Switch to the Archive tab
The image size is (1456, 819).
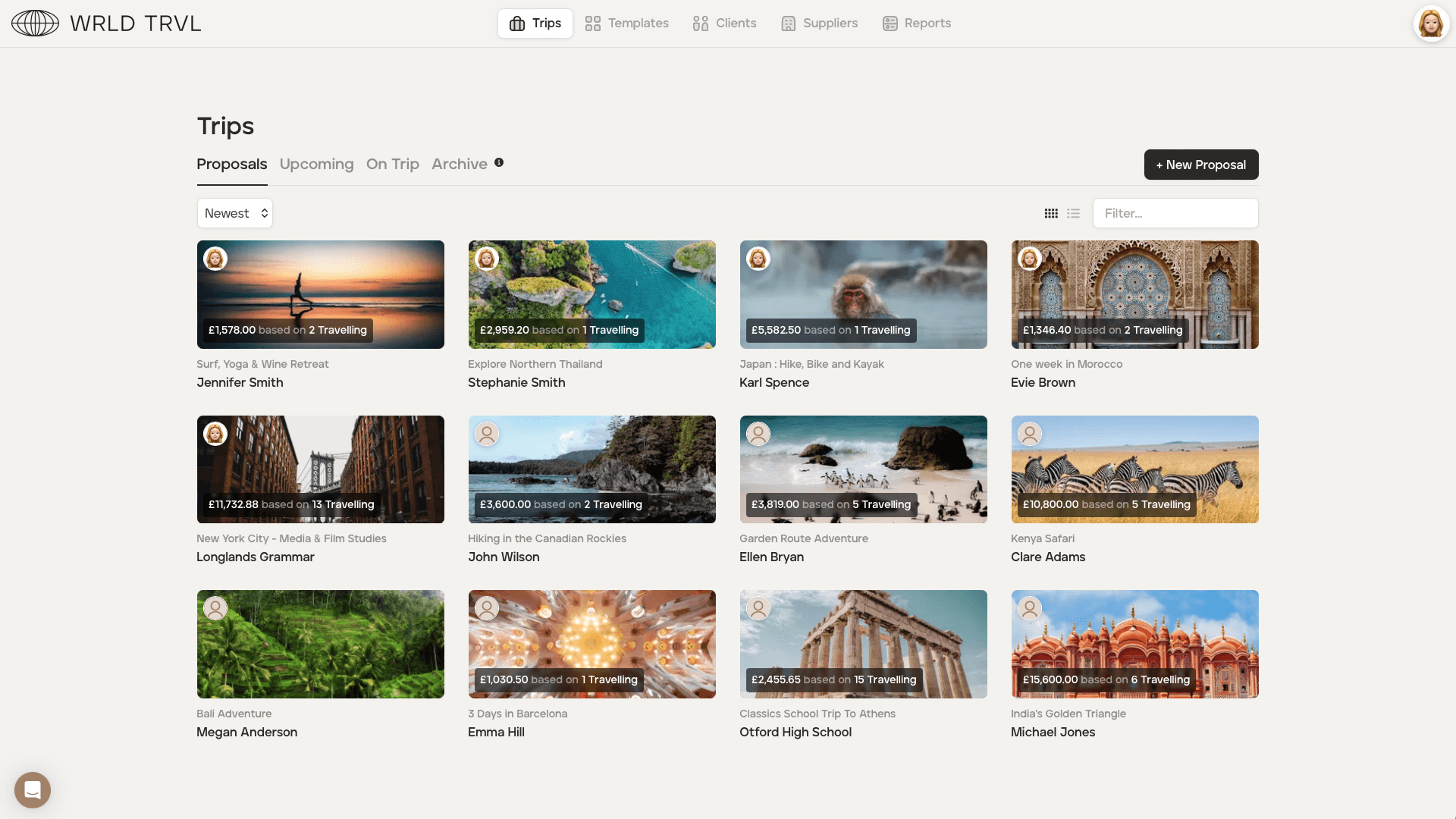click(460, 165)
